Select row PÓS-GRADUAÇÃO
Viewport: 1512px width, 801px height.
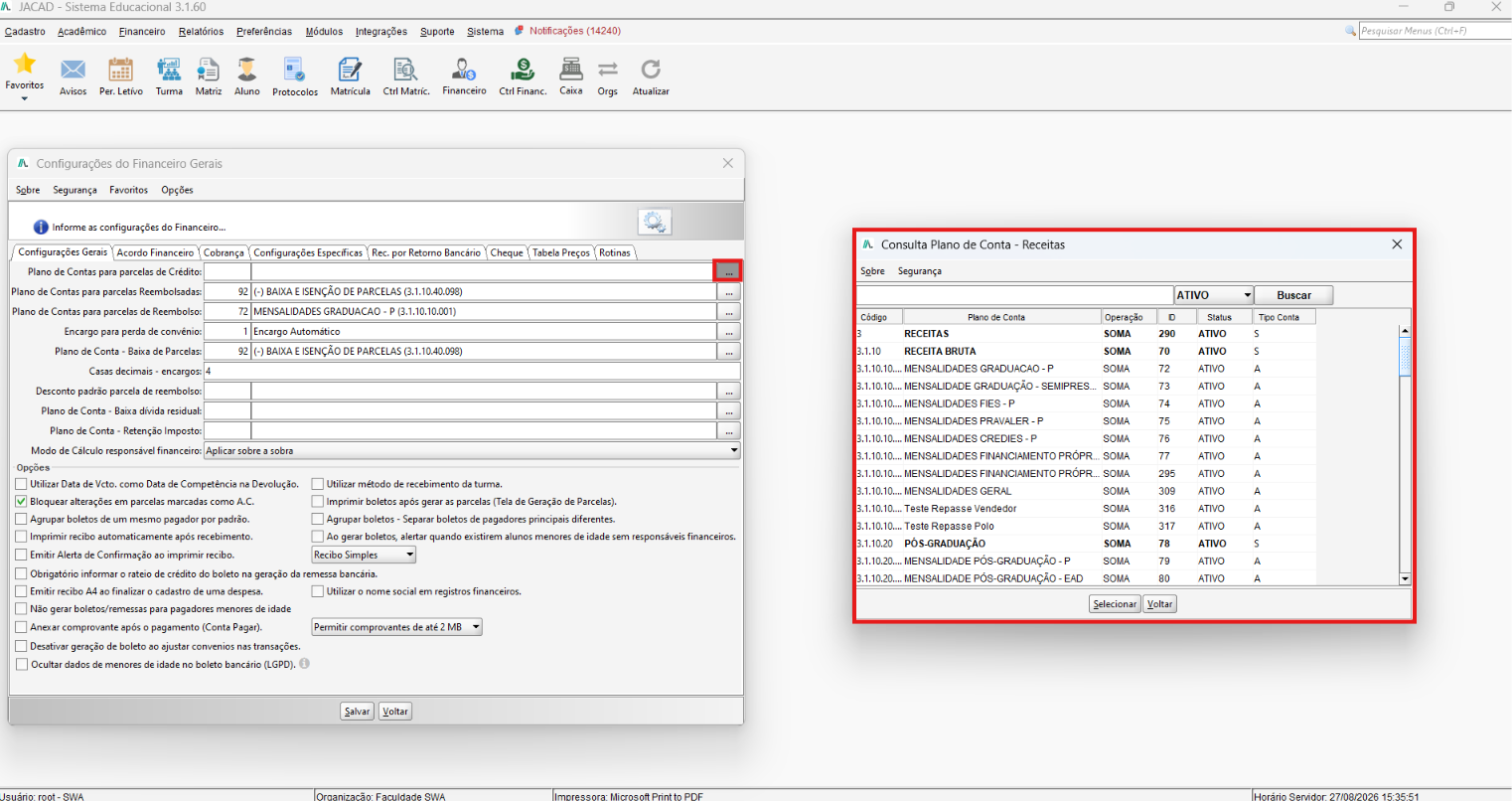point(1086,544)
